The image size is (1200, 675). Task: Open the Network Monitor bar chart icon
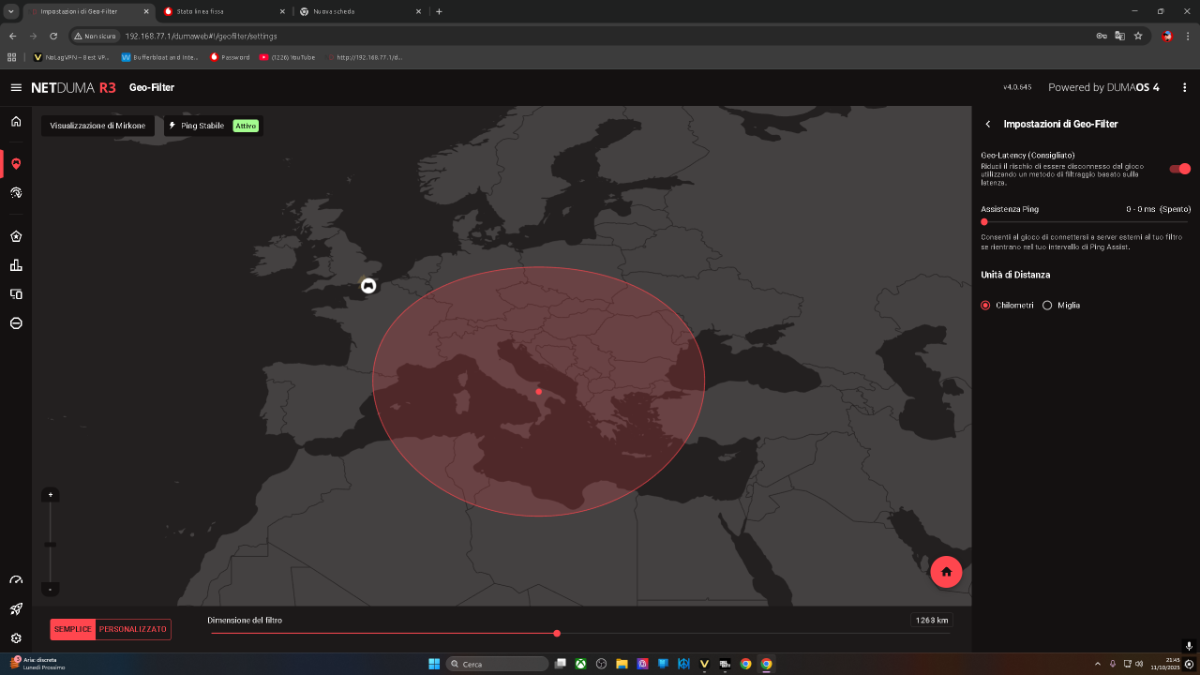point(16,265)
